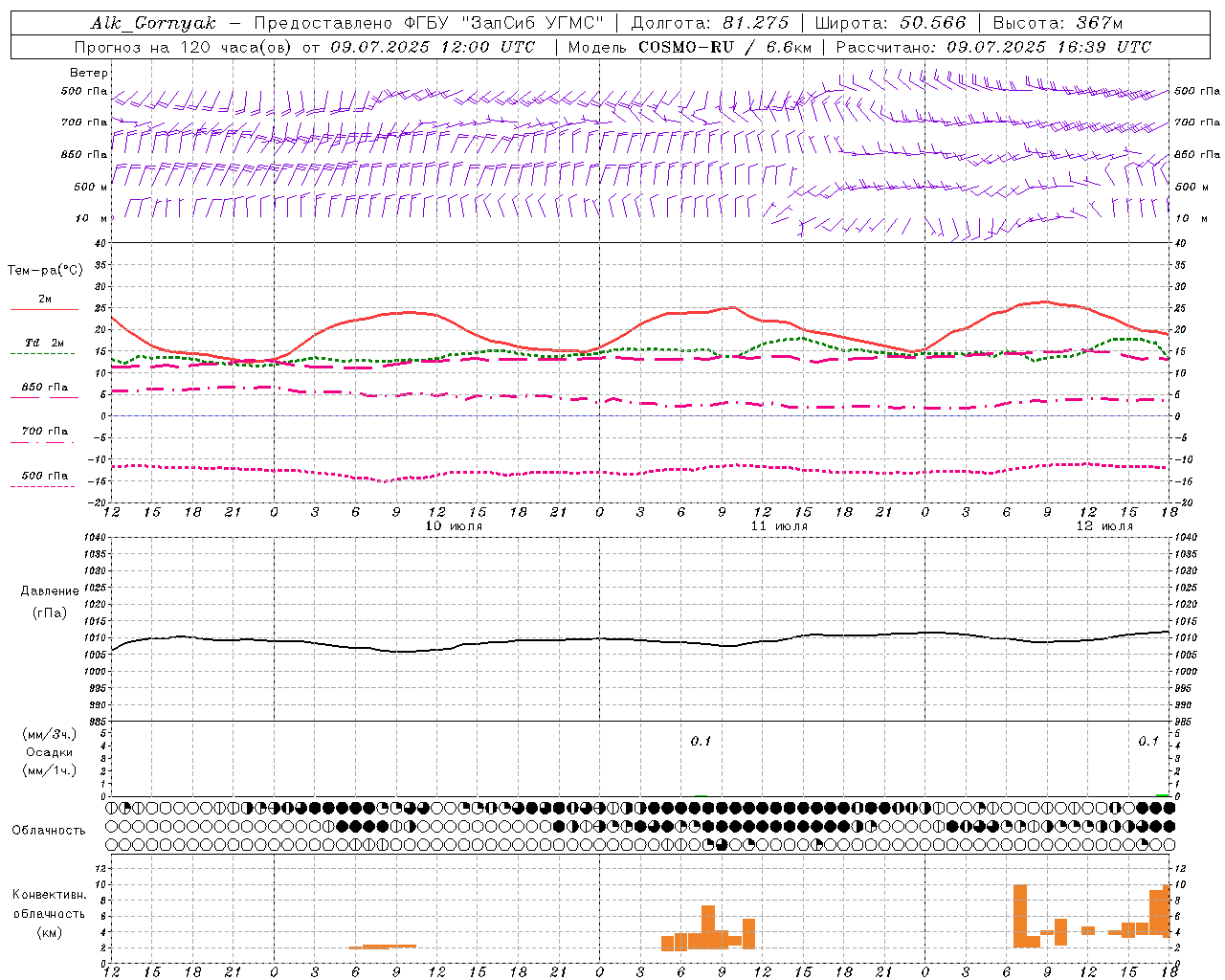Screen dimensions: 1225x980
Task: Click the '700 гПа' temperature legend entry
Action: 44,432
